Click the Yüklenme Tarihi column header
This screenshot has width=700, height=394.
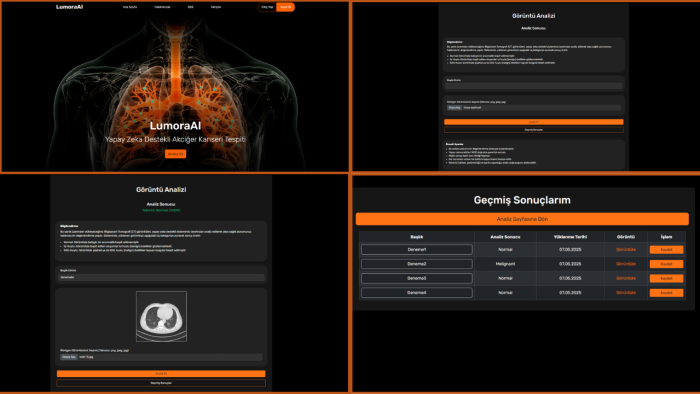point(570,237)
